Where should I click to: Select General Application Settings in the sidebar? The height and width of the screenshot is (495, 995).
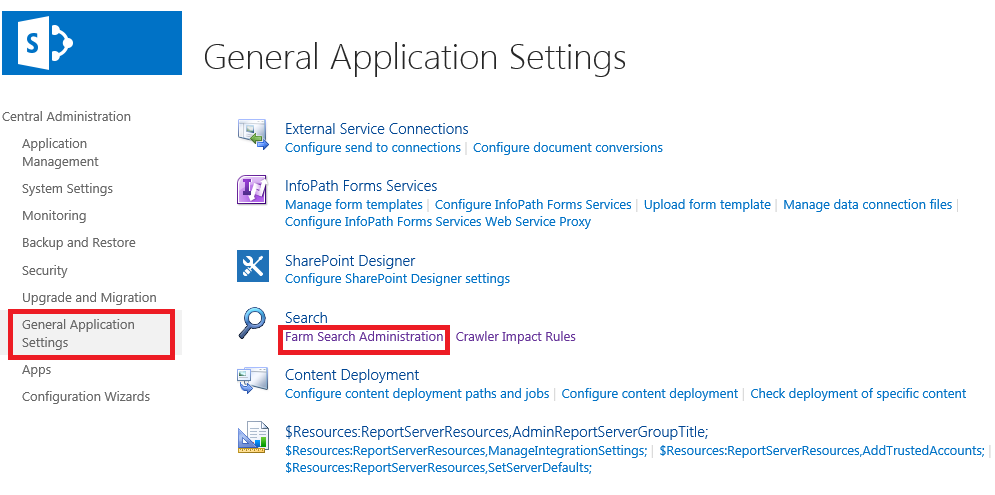point(78,333)
